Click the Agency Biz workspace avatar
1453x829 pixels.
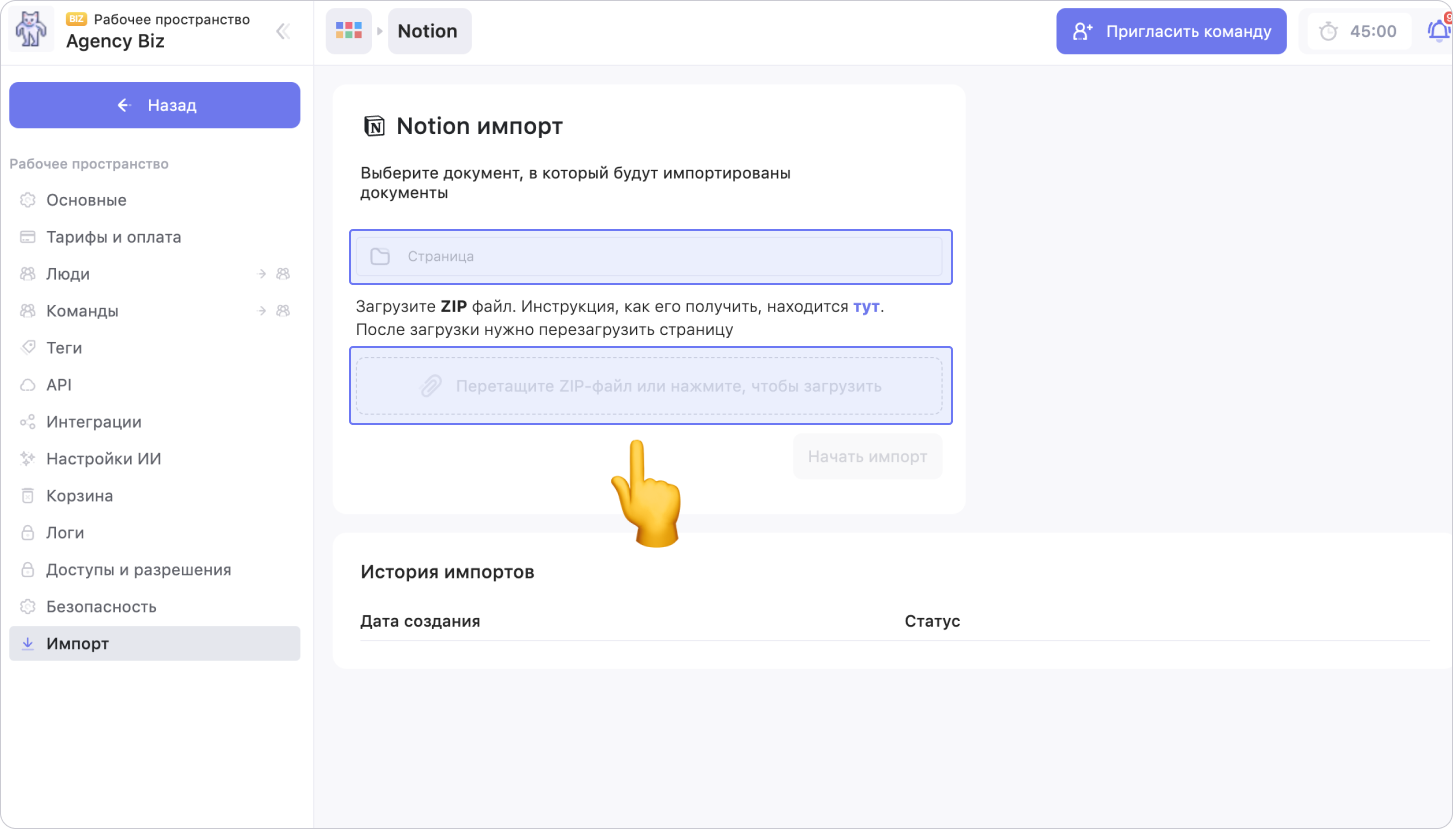pyautogui.click(x=31, y=31)
